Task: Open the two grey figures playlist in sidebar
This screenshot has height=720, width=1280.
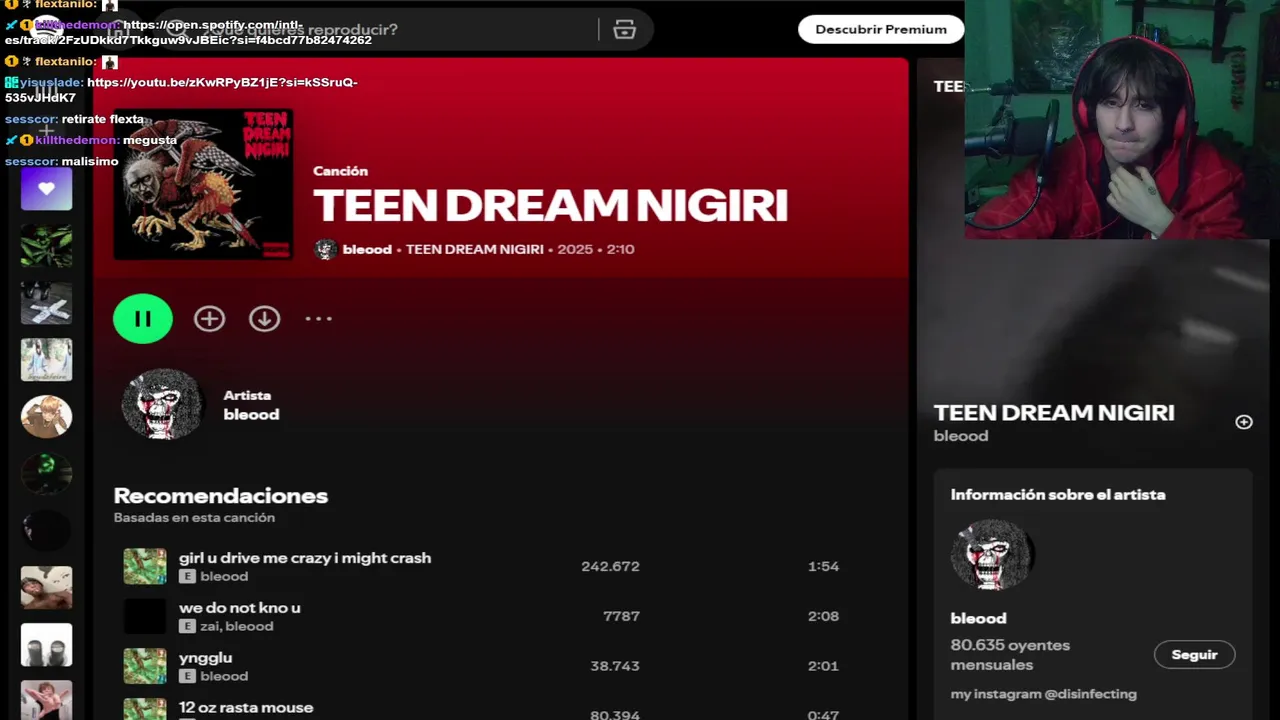Action: (x=47, y=645)
